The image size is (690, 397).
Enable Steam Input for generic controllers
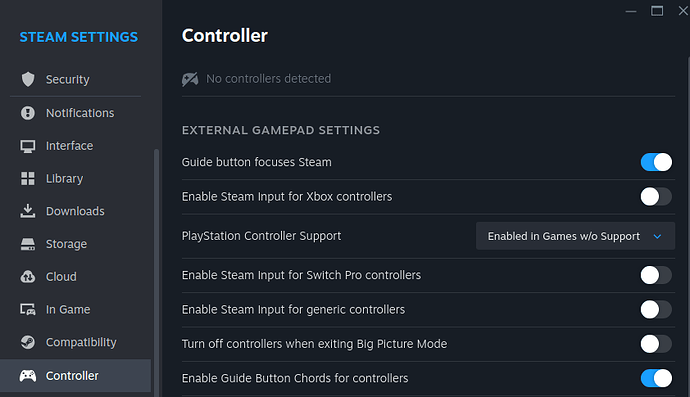click(656, 310)
